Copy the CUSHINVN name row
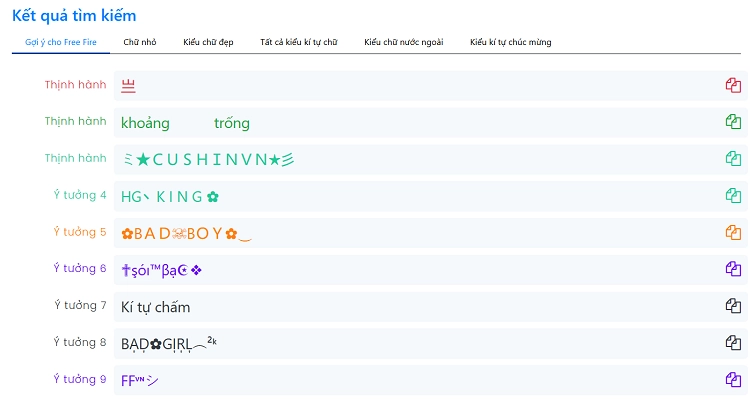Image resolution: width=750 pixels, height=399 pixels. point(733,158)
